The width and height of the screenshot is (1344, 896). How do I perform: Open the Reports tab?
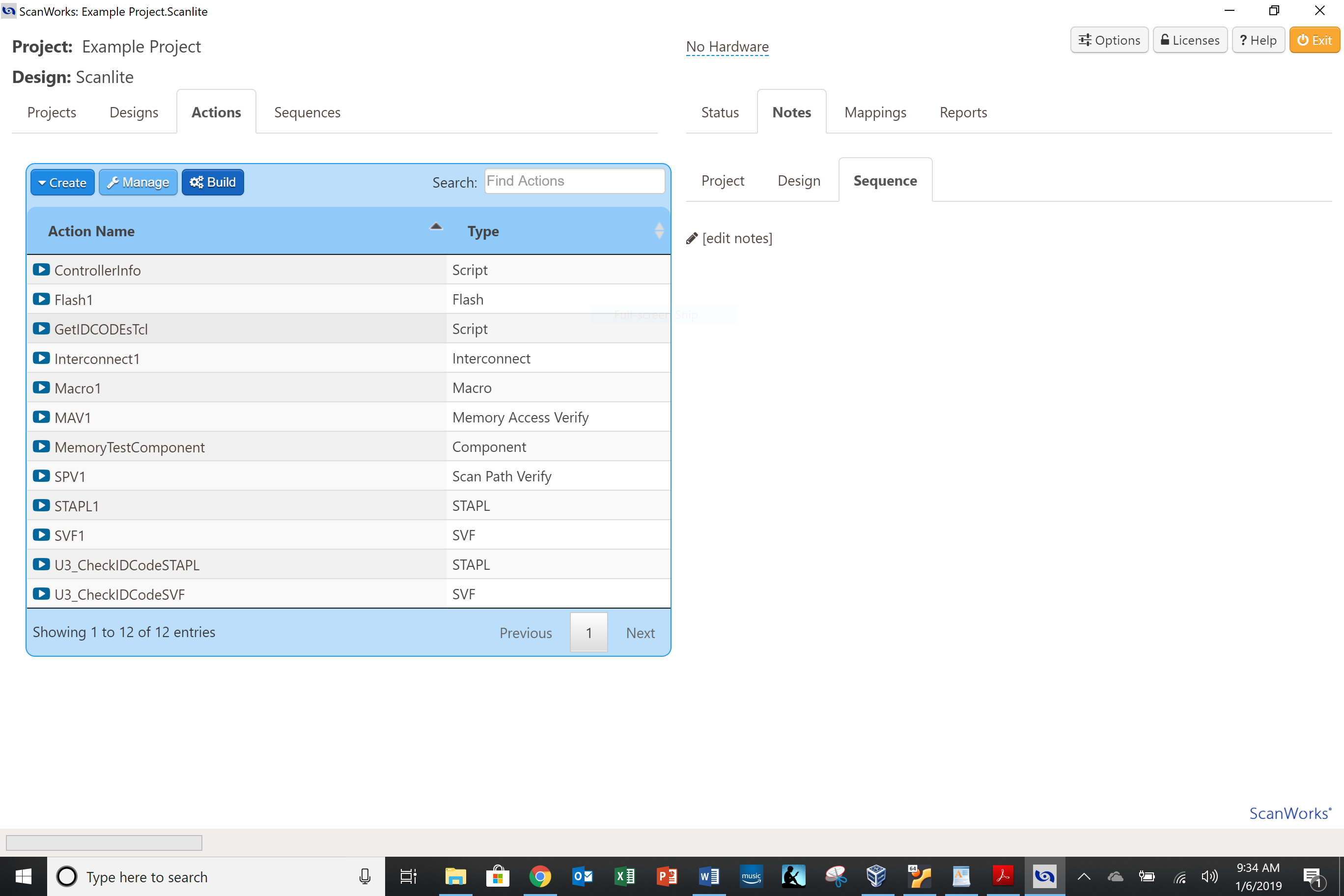pyautogui.click(x=963, y=112)
